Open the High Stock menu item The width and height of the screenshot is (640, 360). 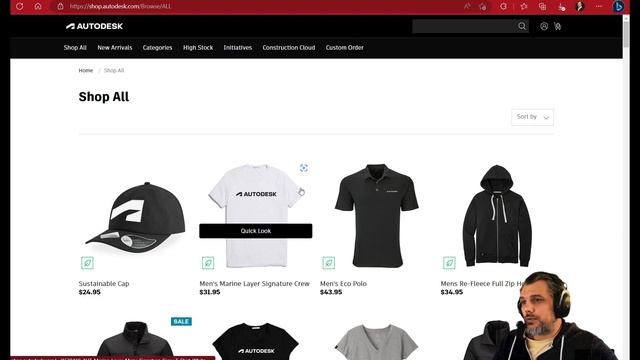click(x=198, y=47)
